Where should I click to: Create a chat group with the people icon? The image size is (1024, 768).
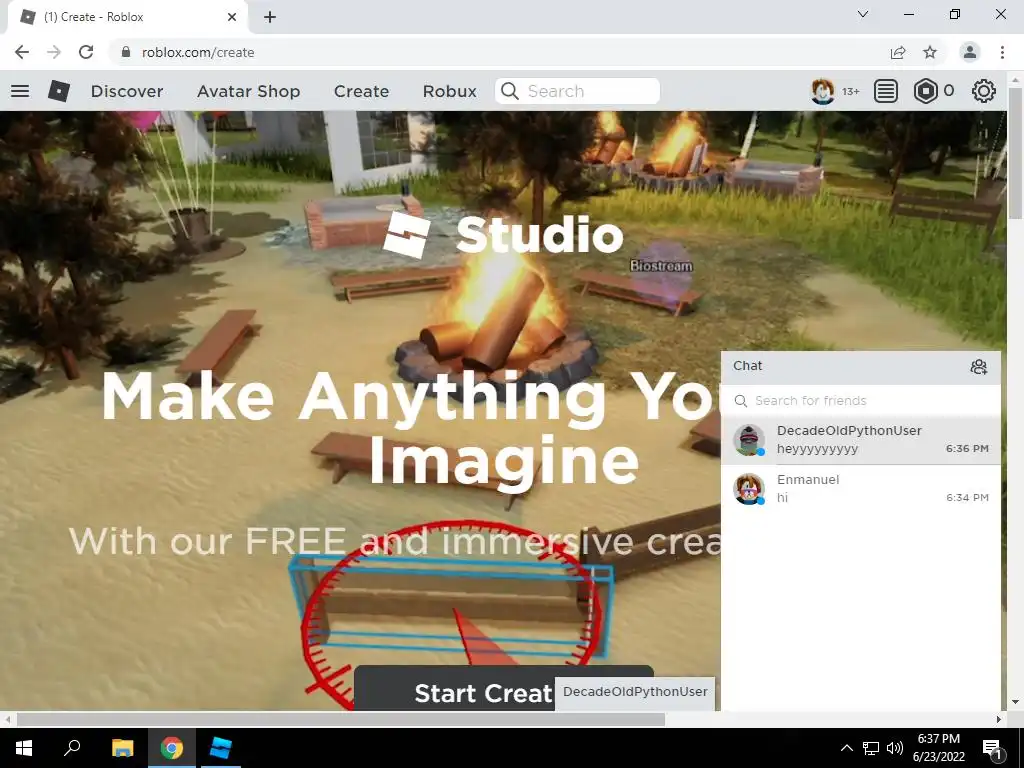978,366
